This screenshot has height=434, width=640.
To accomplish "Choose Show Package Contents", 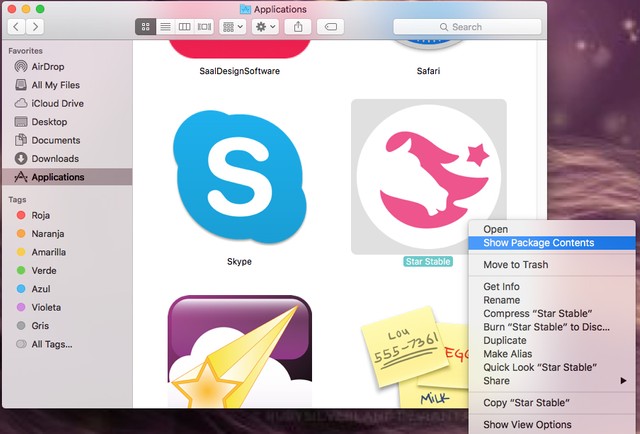I will [552, 243].
